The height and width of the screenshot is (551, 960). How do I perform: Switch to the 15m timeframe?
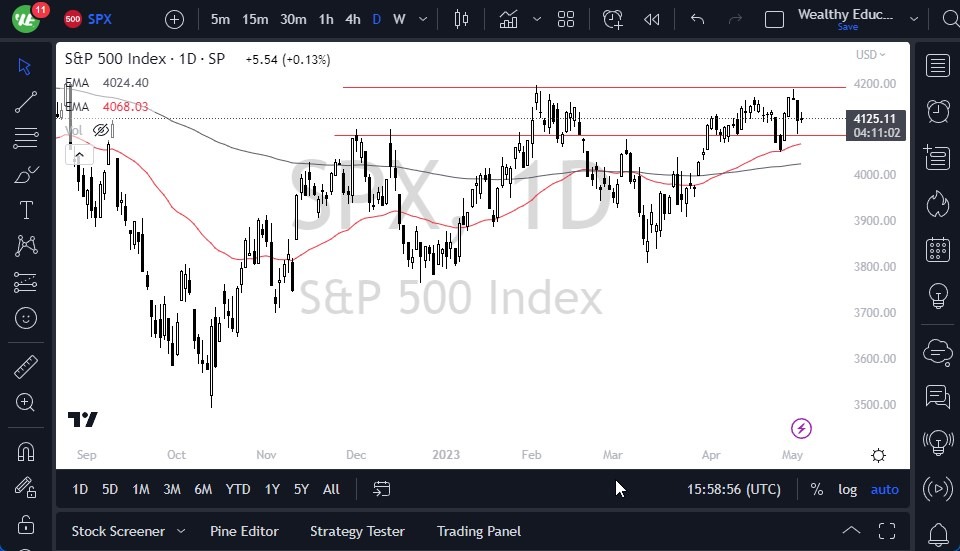pos(255,19)
